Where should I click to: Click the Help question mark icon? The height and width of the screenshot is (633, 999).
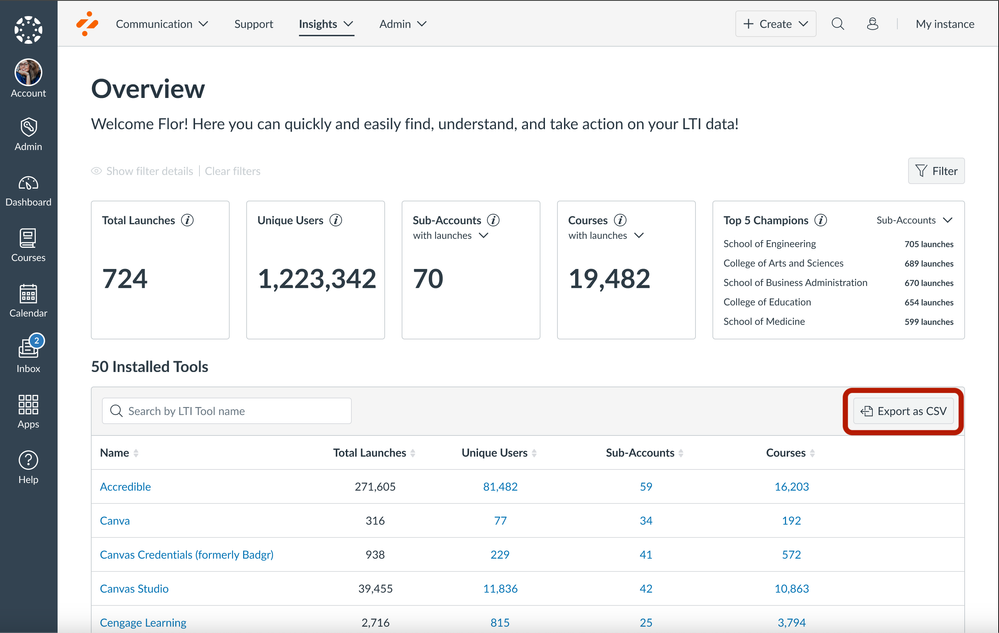point(28,467)
